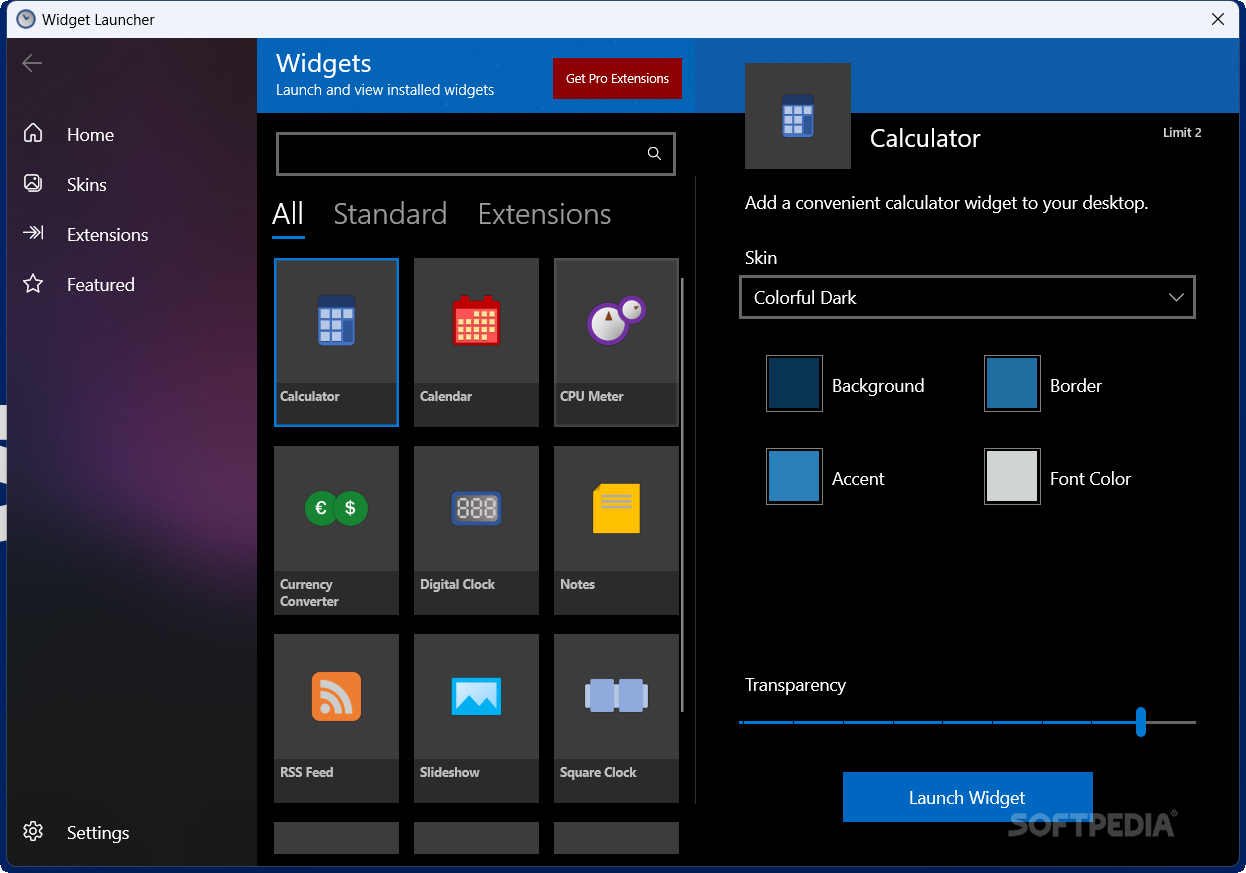Switch to the Extensions tab
This screenshot has height=873, width=1246.
click(x=544, y=214)
